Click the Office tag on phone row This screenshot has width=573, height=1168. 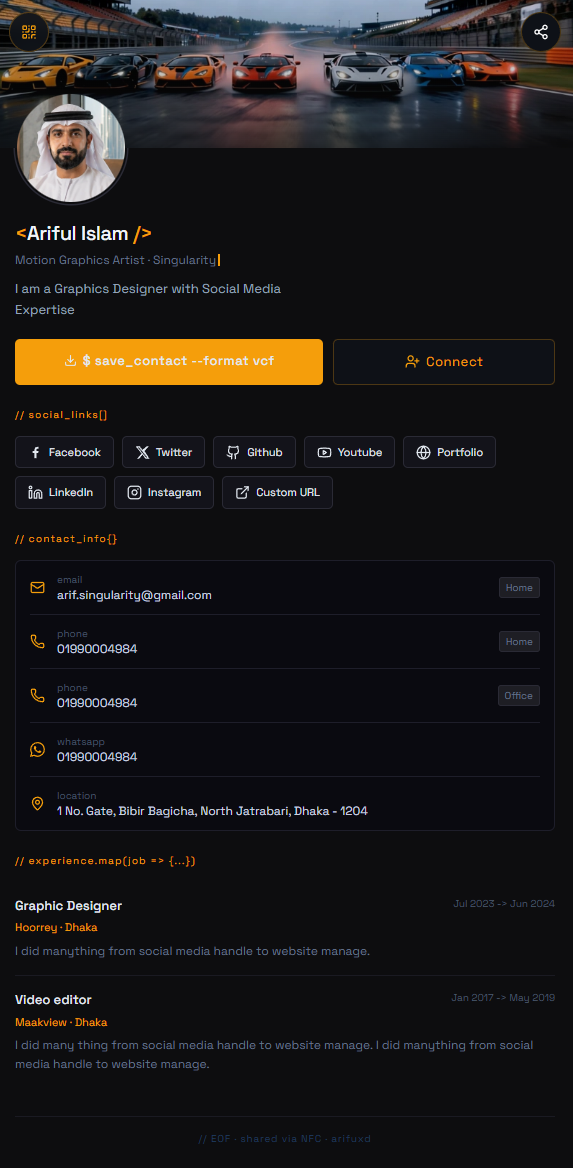click(x=519, y=696)
